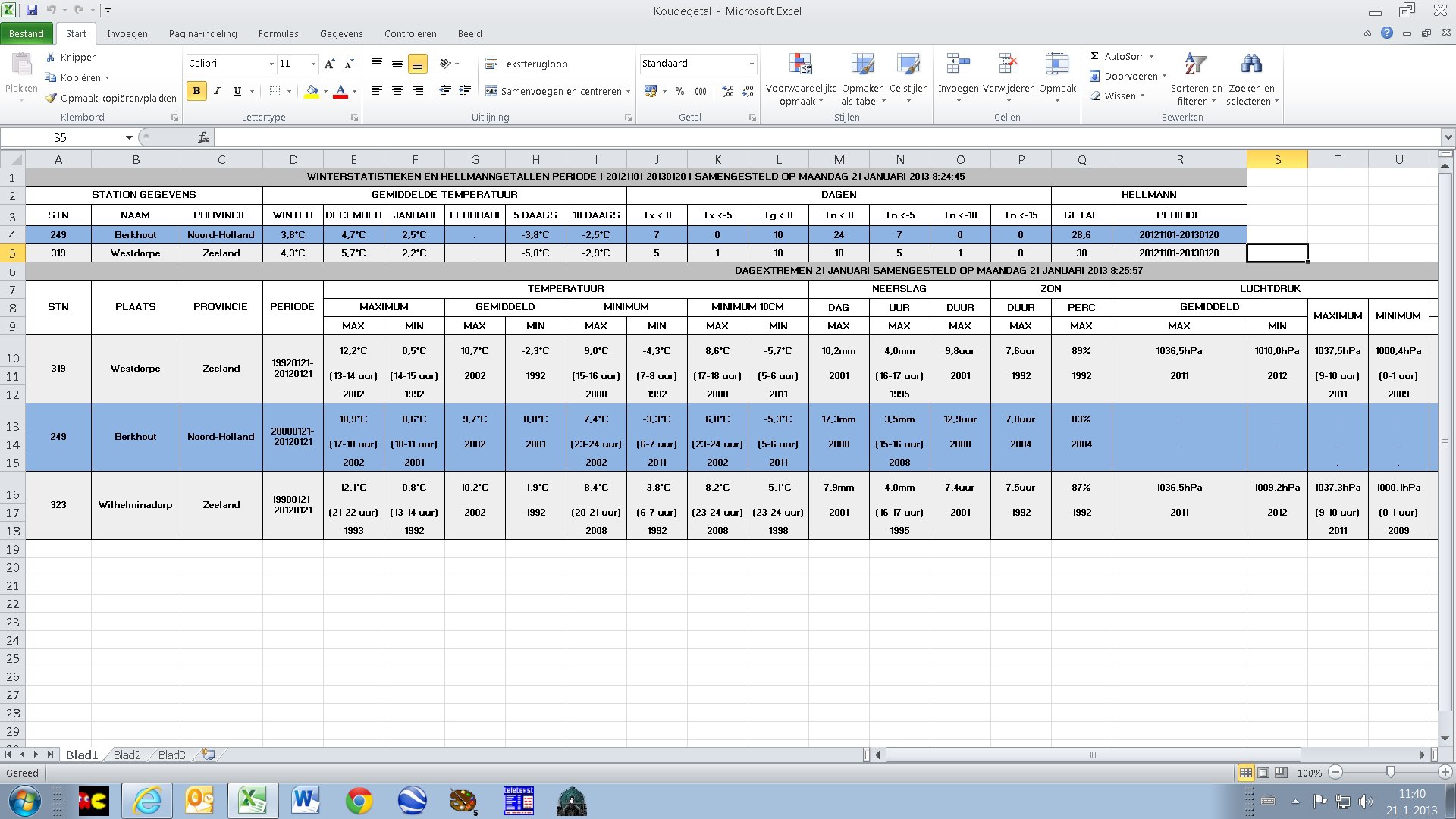This screenshot has width=1456, height=819.
Task: Open the Calibri font name dropdown
Action: tap(271, 64)
